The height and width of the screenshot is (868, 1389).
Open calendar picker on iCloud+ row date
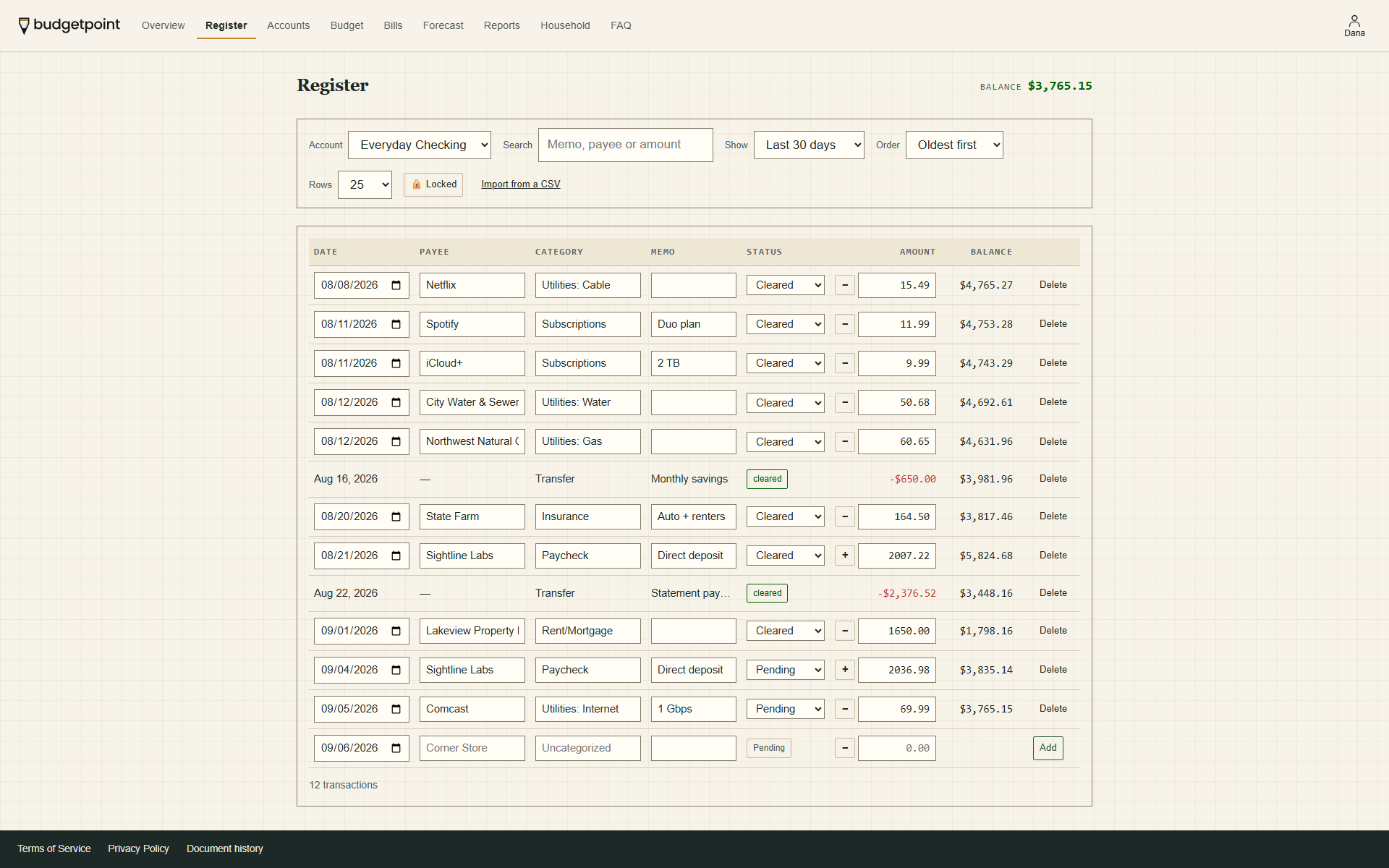pyautogui.click(x=396, y=363)
